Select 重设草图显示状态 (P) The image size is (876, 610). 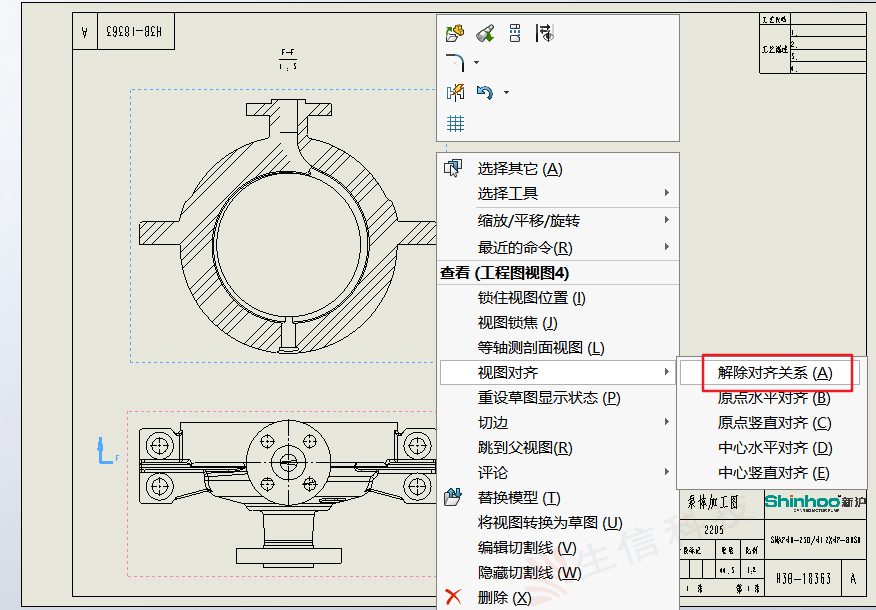(x=559, y=398)
